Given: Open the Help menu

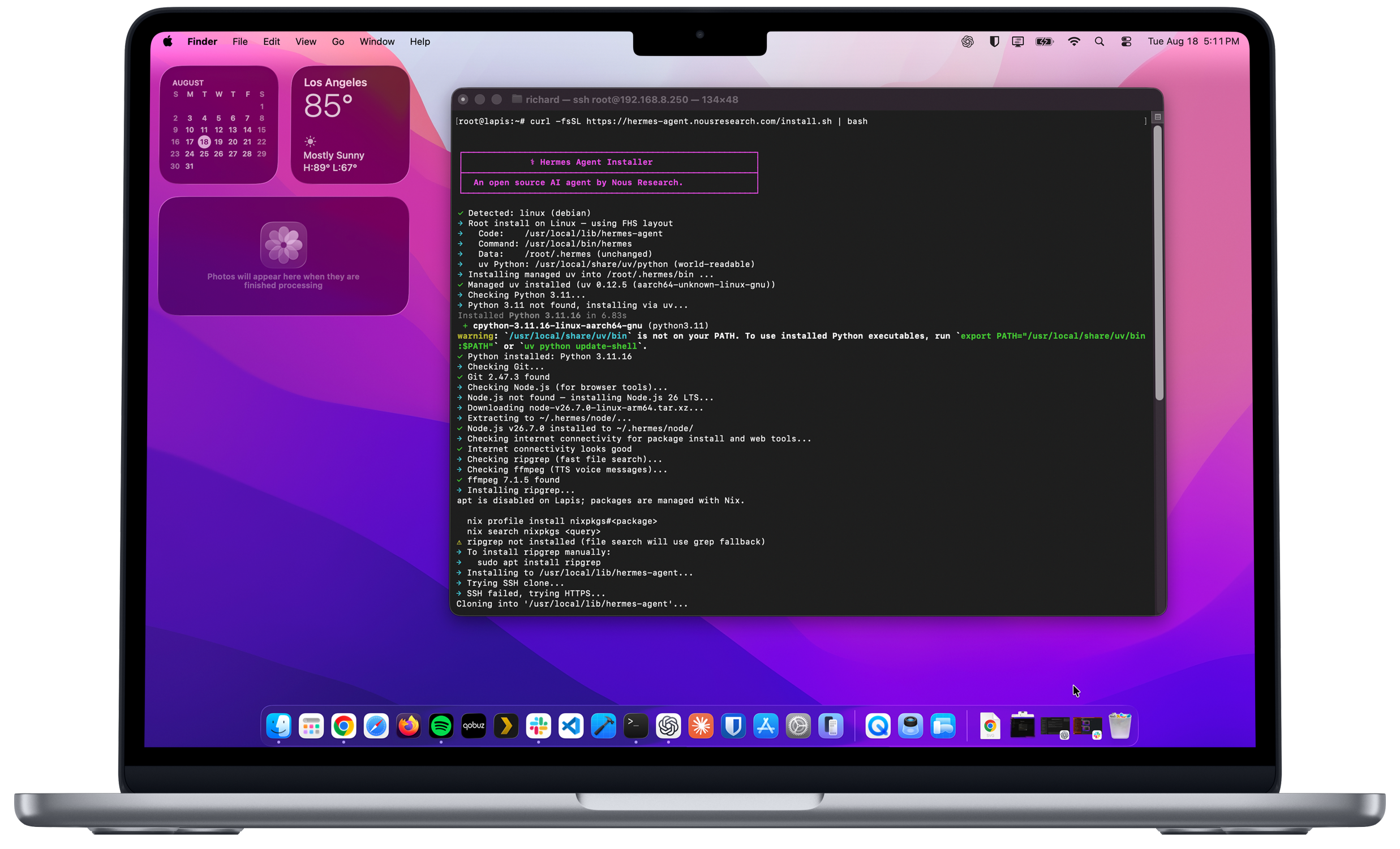Looking at the screenshot, I should point(420,41).
